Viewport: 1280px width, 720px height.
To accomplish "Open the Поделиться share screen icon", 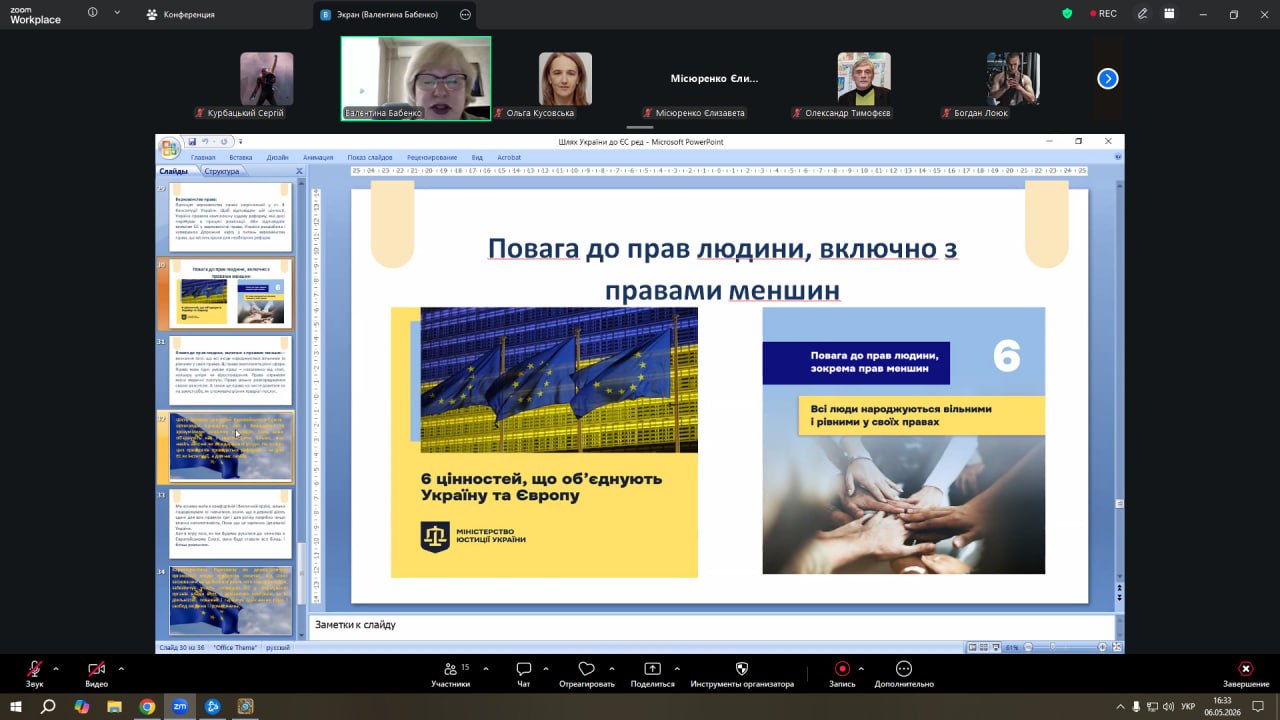I will (652, 669).
